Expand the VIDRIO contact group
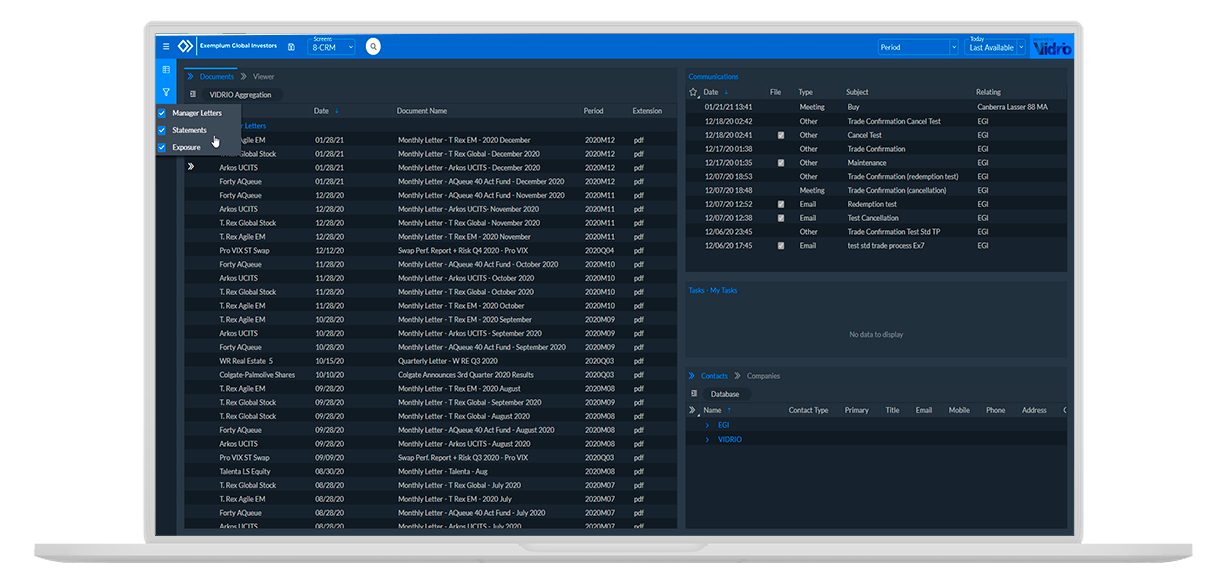Screen dimensions: 1225x575 (708, 439)
